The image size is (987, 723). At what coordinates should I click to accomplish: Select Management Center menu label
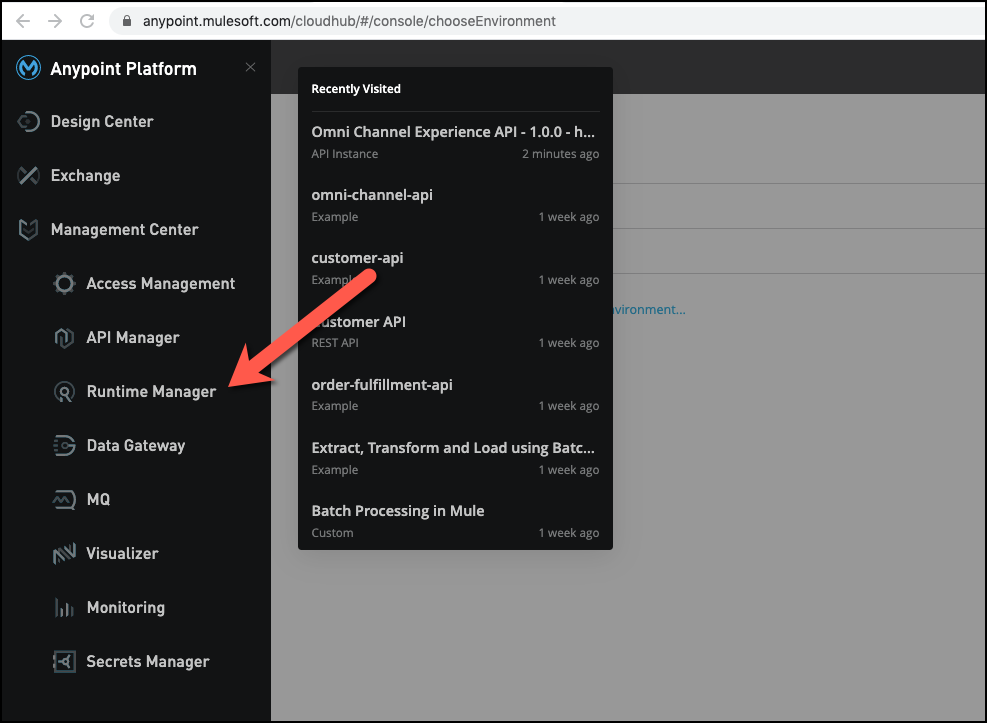pyautogui.click(x=125, y=230)
